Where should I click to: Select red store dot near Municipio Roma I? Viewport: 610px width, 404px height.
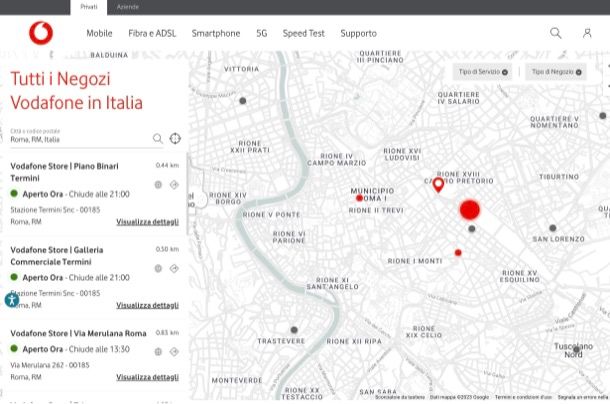pos(359,198)
